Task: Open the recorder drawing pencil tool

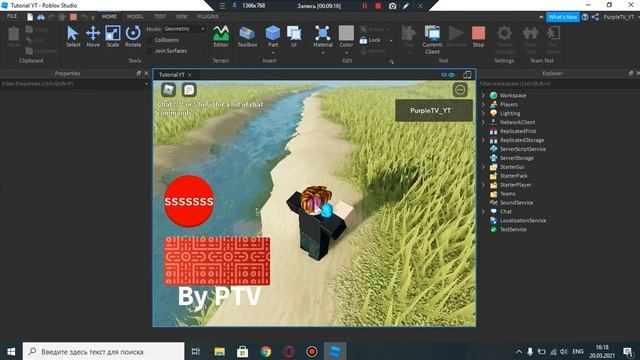Action: 406,6
